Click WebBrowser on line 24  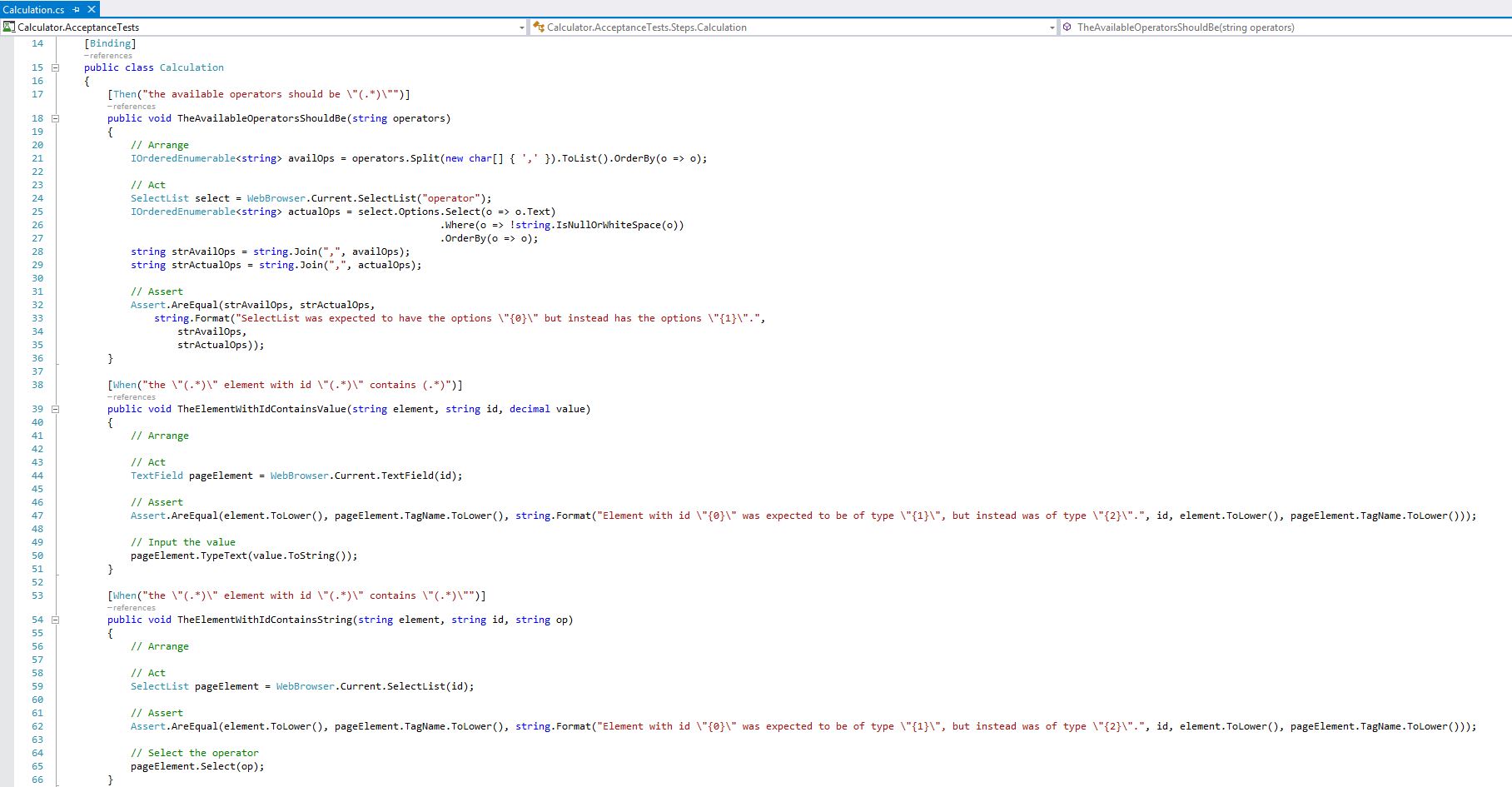pyautogui.click(x=276, y=198)
